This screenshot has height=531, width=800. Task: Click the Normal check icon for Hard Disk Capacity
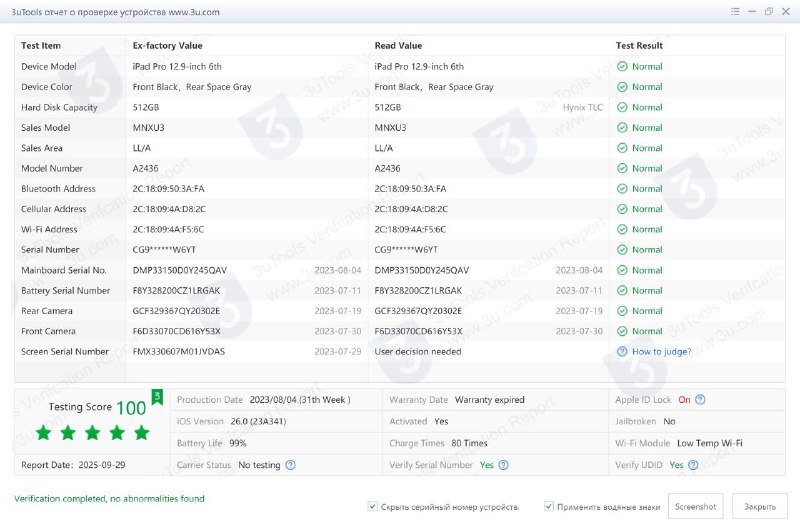tap(622, 108)
